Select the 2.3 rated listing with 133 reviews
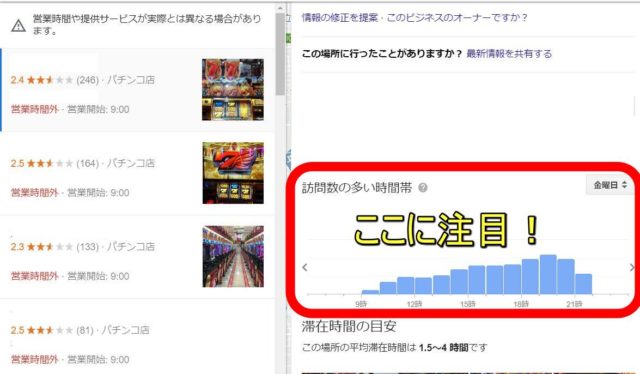The width and height of the screenshot is (640, 374). click(x=138, y=257)
